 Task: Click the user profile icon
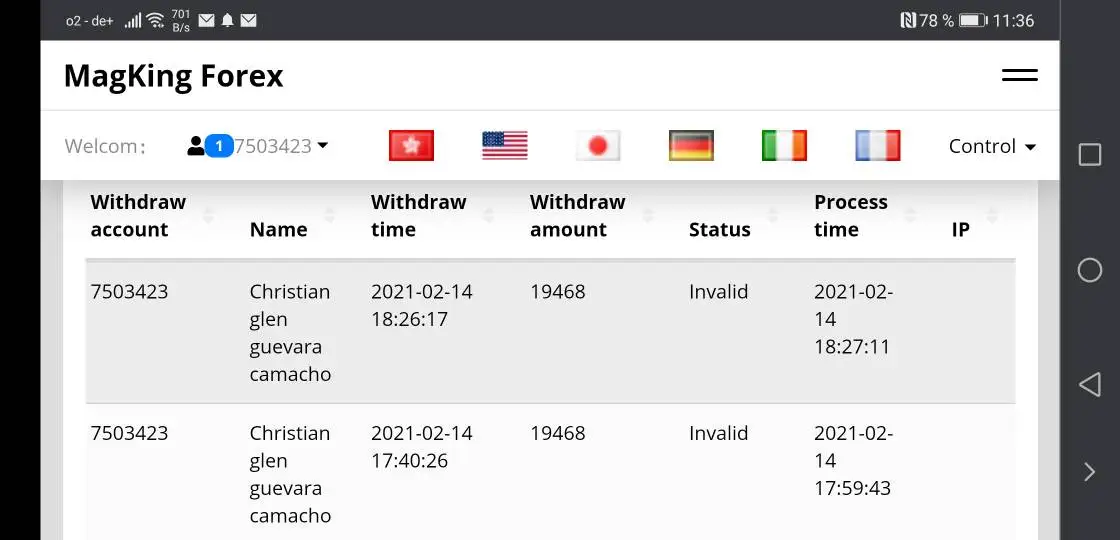coord(196,146)
